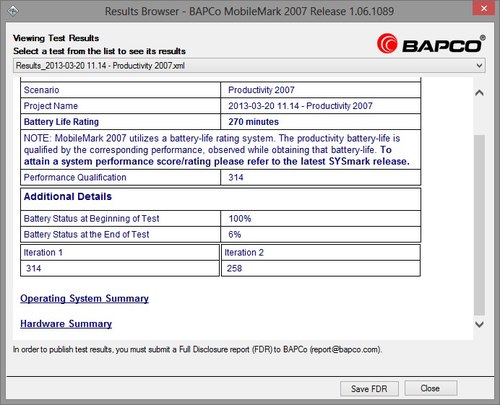Viewport: 500px width, 405px height.
Task: Click the 'Viewing Test Results' heading
Action: coord(56,38)
